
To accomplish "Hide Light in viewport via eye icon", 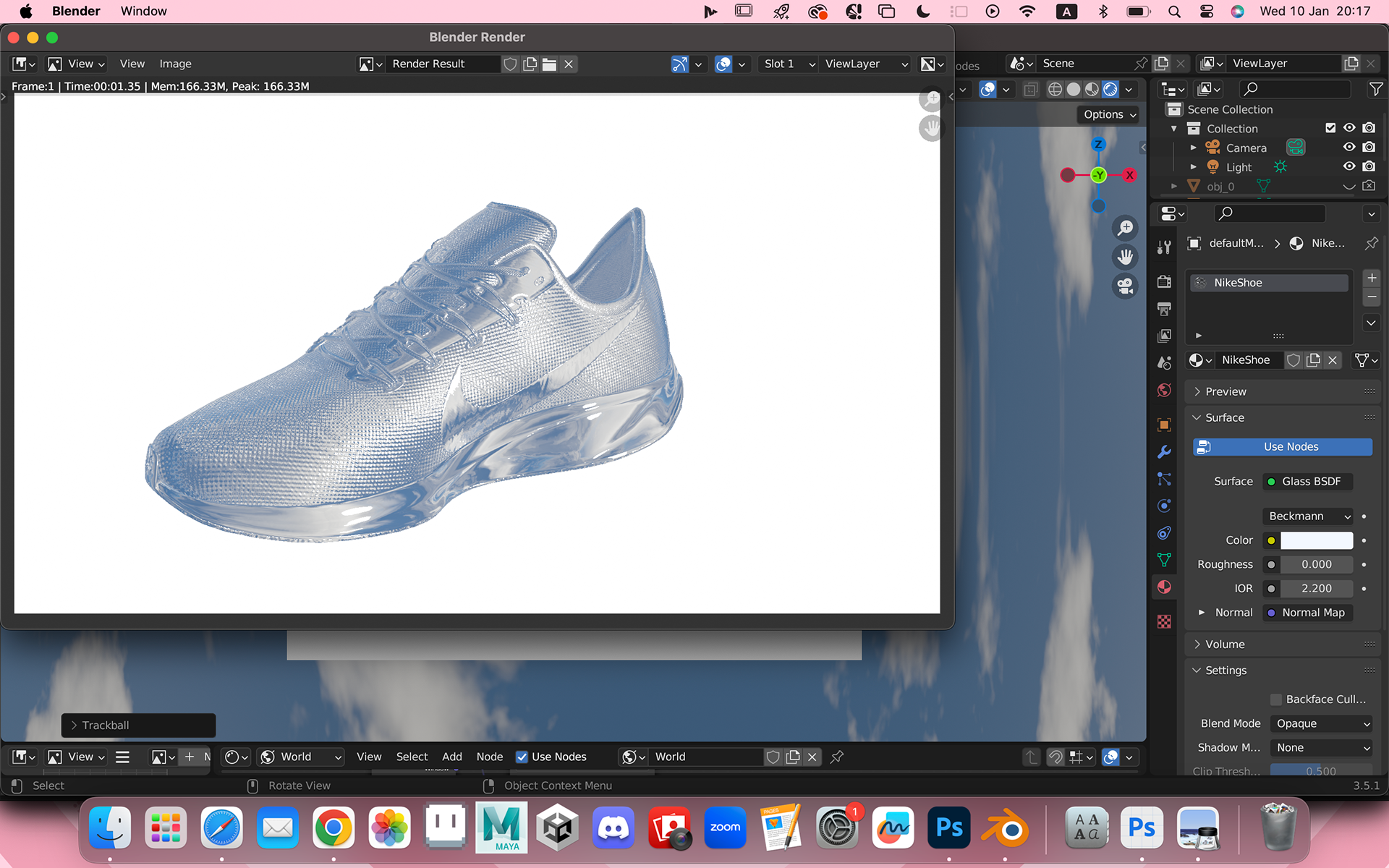I will (x=1349, y=166).
